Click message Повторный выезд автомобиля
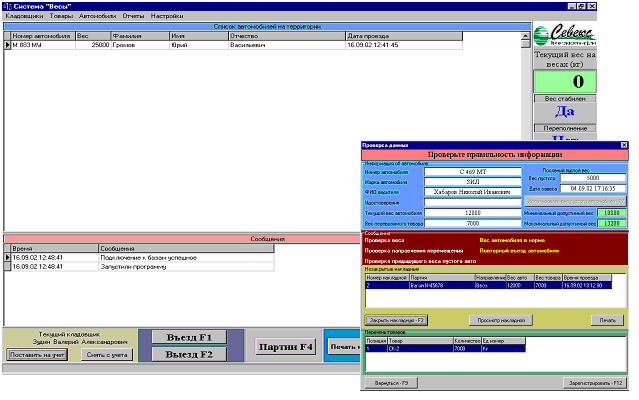639x400 pixels. [519, 251]
